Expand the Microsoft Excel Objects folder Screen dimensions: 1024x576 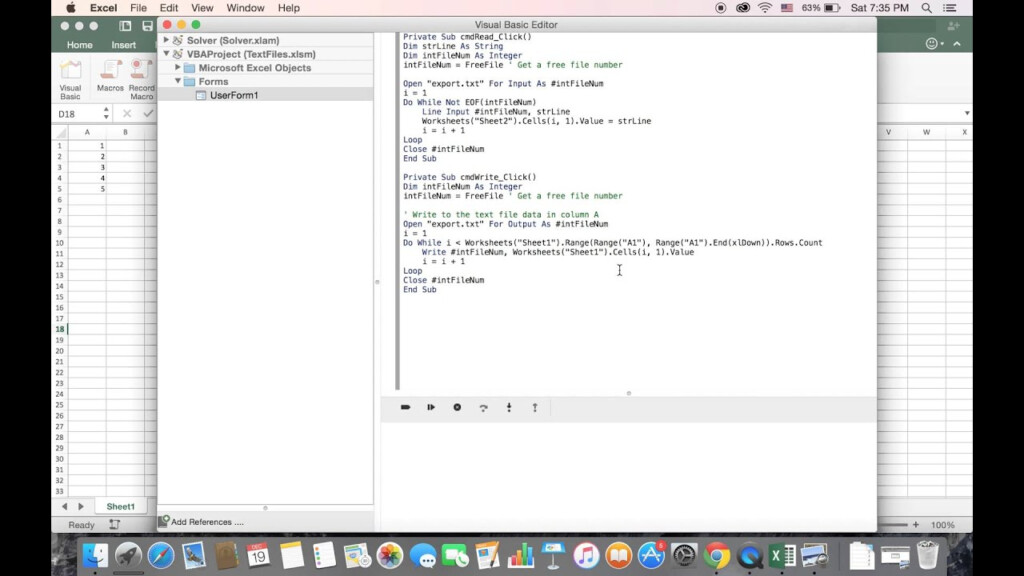(178, 67)
